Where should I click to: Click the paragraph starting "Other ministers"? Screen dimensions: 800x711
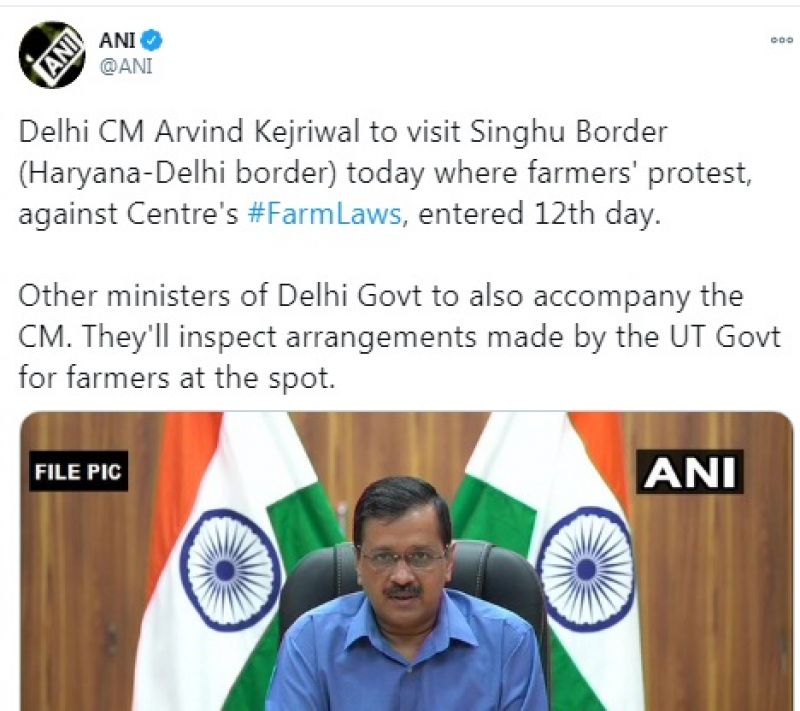pos(400,336)
